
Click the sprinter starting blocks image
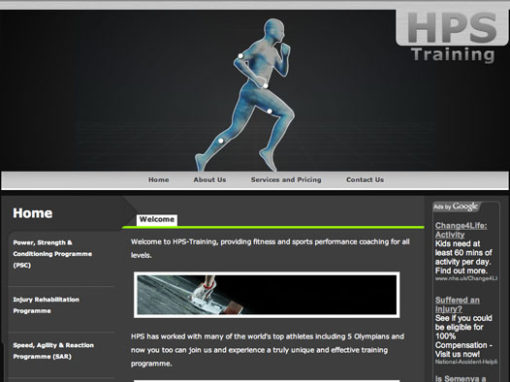click(267, 295)
